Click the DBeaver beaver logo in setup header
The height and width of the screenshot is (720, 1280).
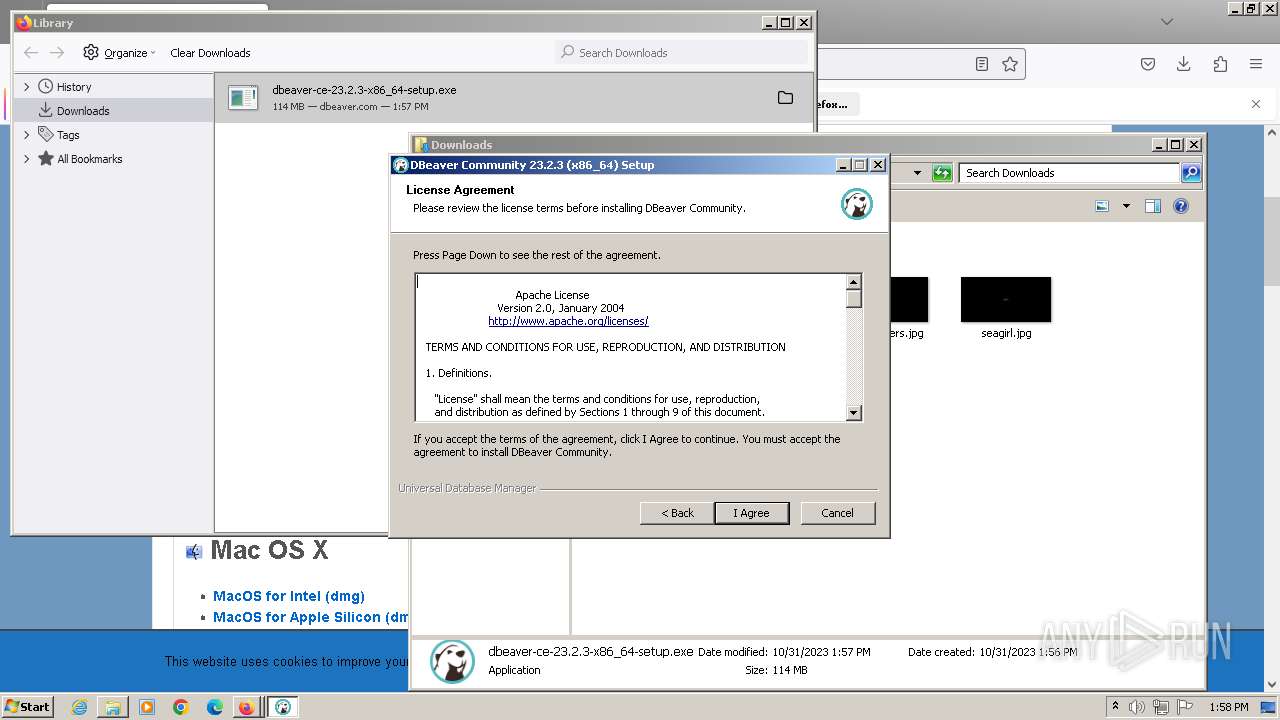coord(857,204)
